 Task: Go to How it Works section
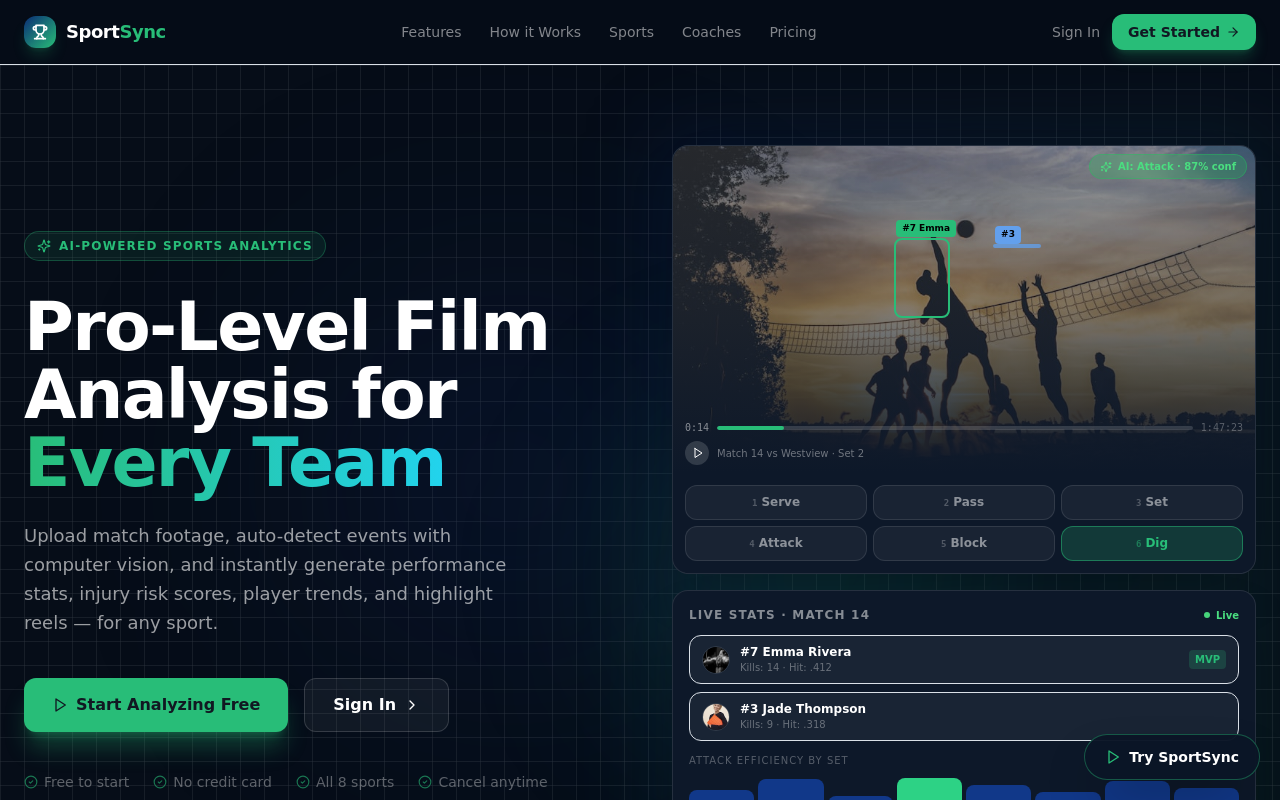535,32
